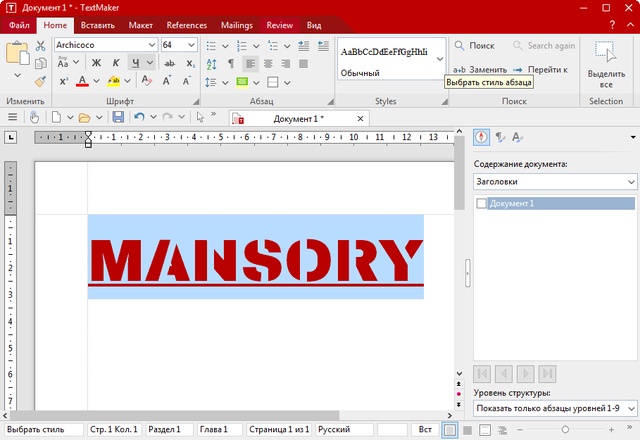The image size is (640, 440).
Task: Set left paragraph alignment
Action: pos(251,64)
